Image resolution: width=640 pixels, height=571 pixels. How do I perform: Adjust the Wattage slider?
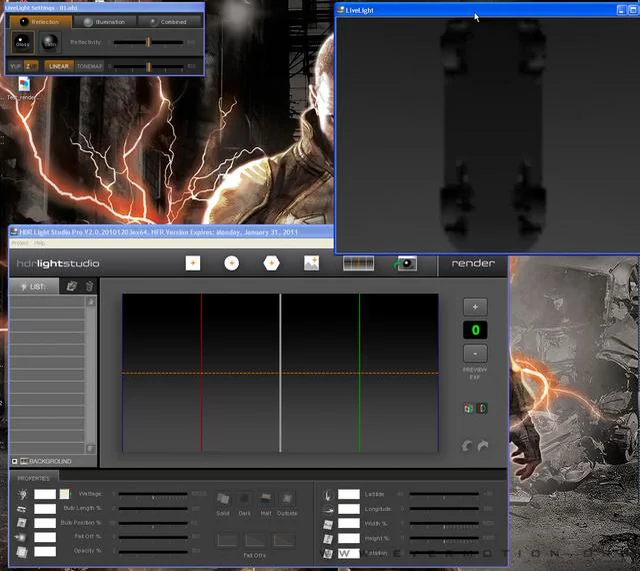click(153, 495)
